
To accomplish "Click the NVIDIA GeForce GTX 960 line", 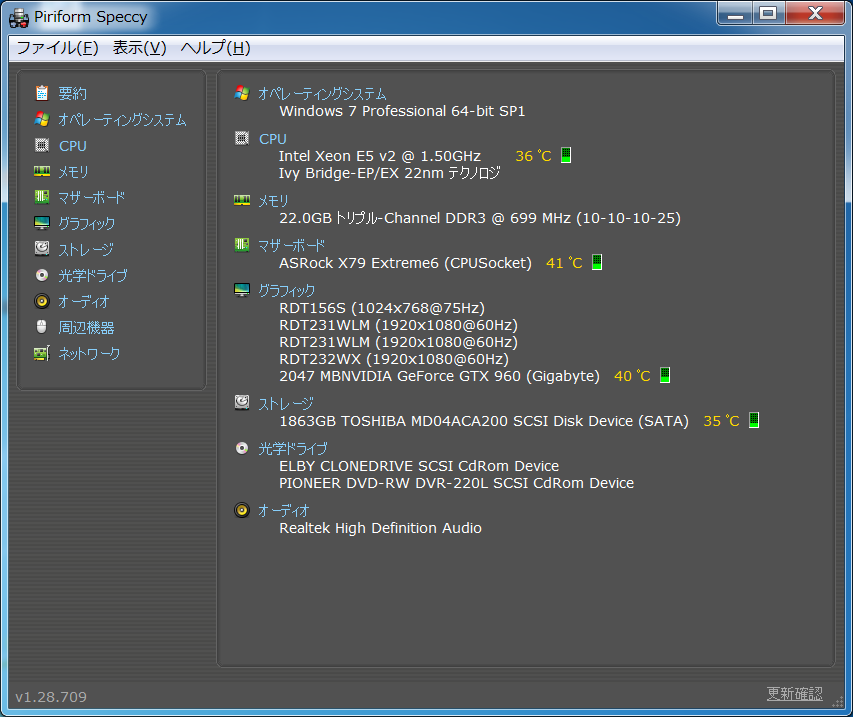I will tap(440, 376).
